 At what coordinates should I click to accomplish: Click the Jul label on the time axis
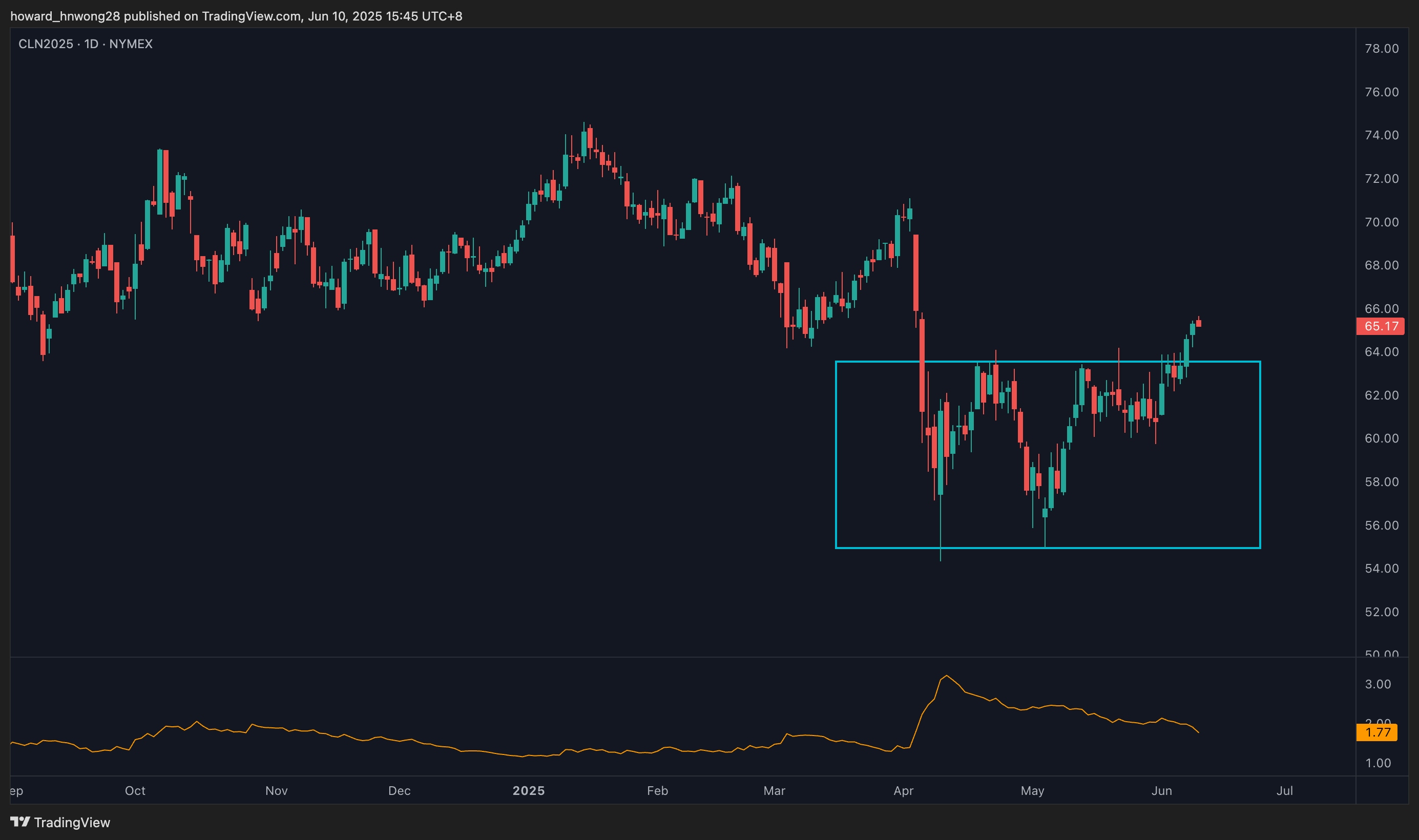click(1284, 791)
